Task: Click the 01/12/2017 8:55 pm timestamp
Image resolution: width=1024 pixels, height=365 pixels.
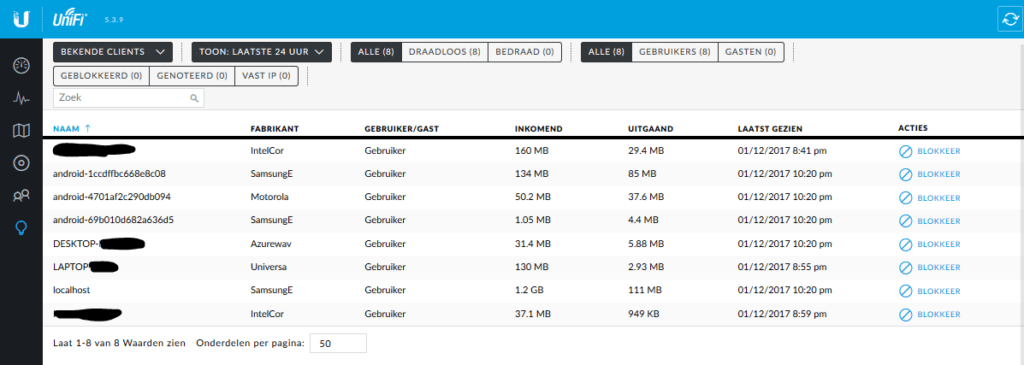Action: [x=782, y=267]
